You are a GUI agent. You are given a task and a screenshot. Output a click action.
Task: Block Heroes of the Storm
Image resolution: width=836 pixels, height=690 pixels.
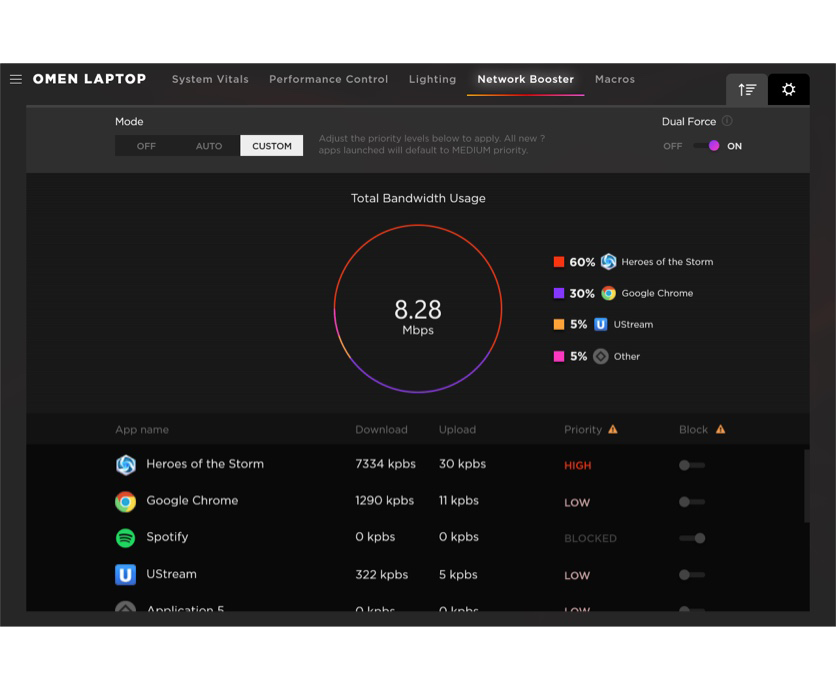pyautogui.click(x=692, y=465)
